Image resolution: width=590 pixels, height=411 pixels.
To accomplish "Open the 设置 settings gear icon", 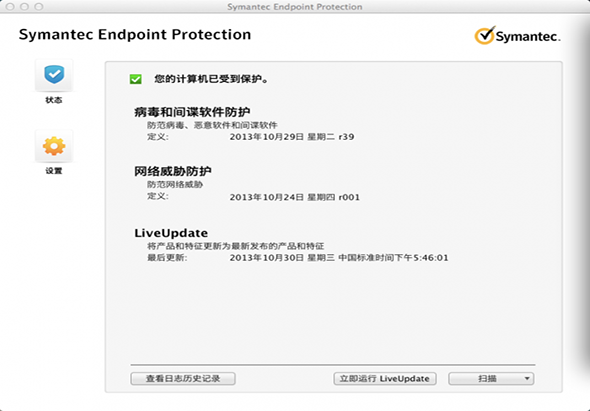I will point(54,146).
